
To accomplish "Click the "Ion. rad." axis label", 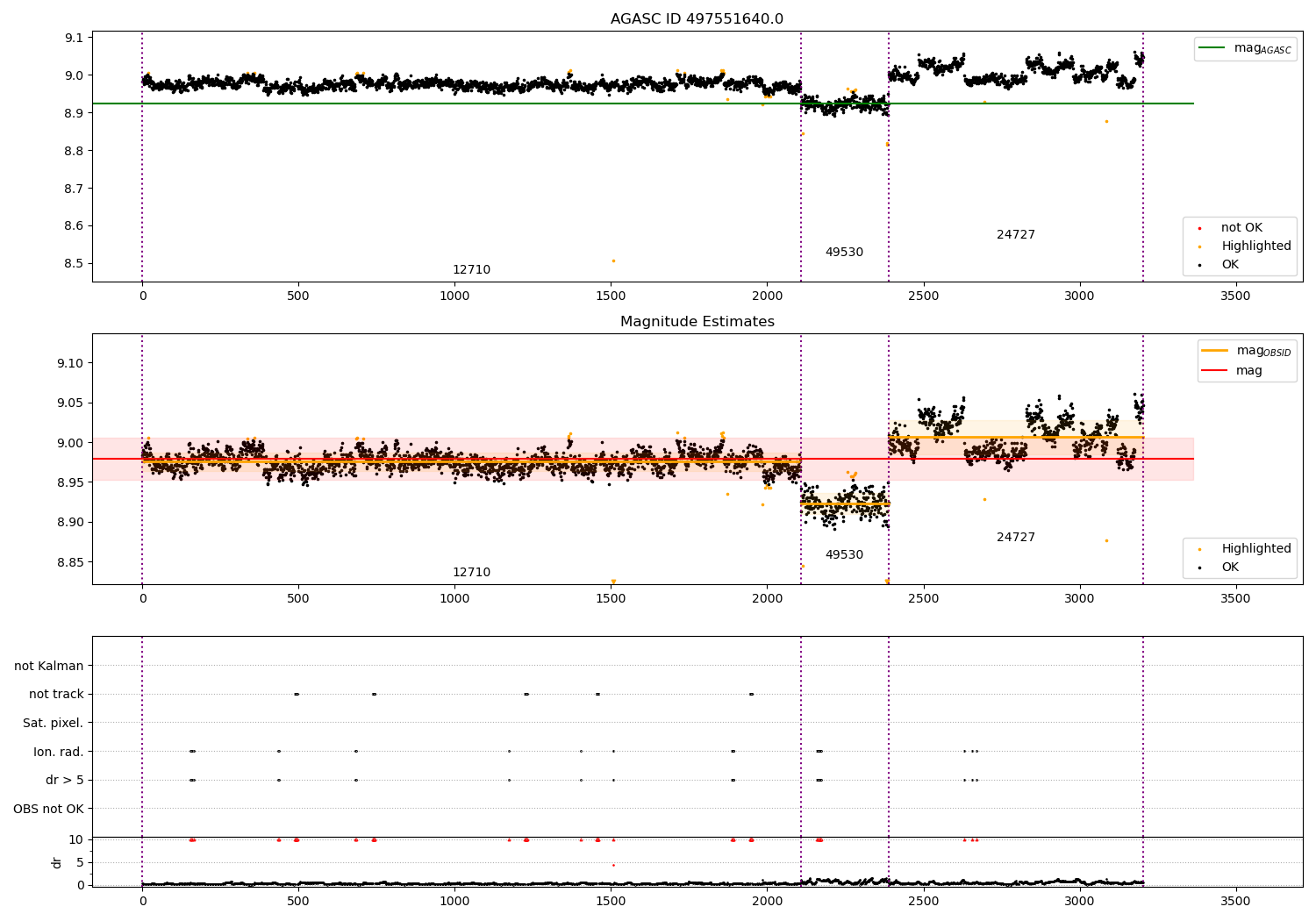I will [59, 752].
